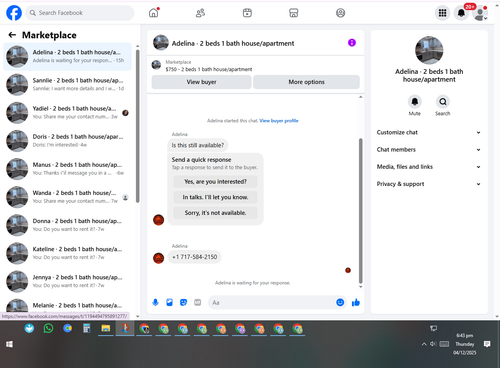Click the taskbar clock showing 6:43 pm
The width and height of the screenshot is (500, 368).
click(465, 344)
